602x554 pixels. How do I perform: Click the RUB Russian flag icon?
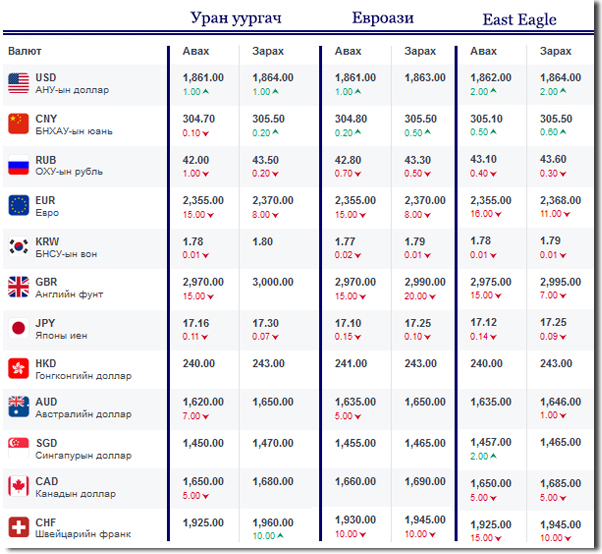(x=18, y=166)
